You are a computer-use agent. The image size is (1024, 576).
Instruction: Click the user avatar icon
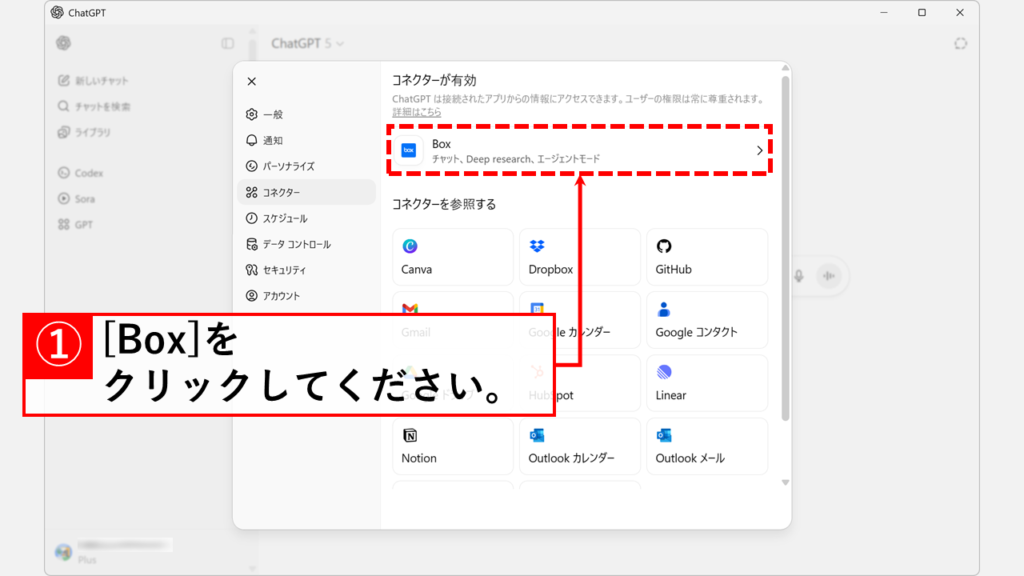(63, 552)
